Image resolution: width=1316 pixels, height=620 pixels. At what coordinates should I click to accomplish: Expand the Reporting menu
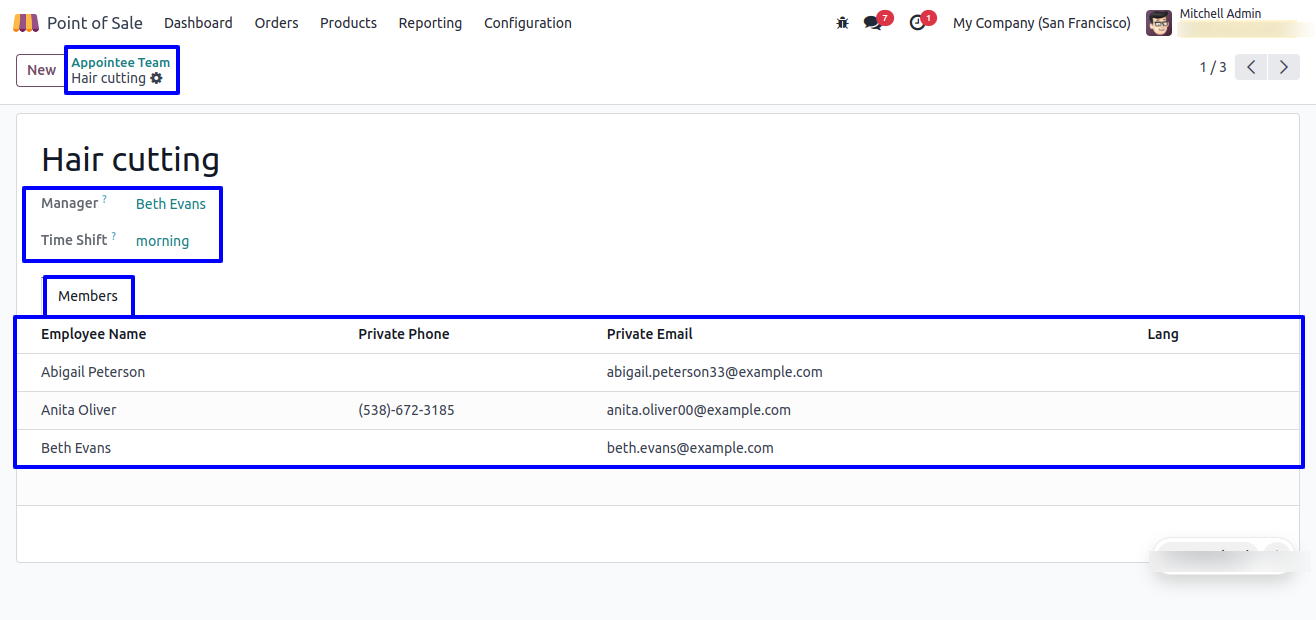pyautogui.click(x=430, y=23)
